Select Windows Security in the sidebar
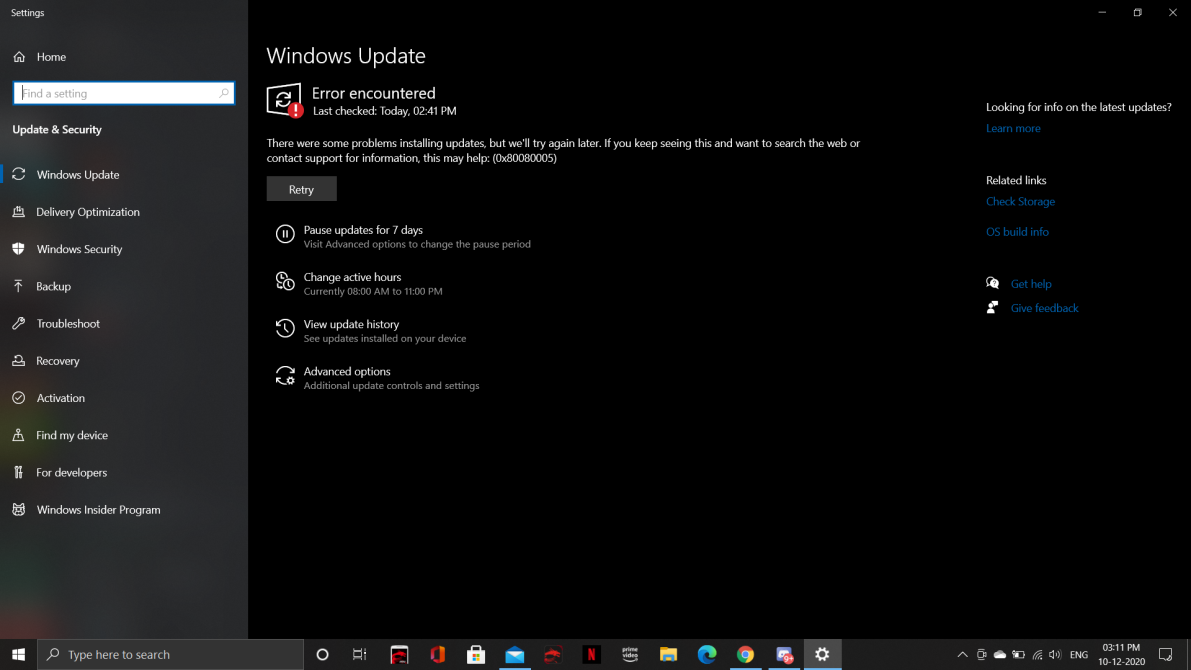The width and height of the screenshot is (1191, 670). pyautogui.click(x=77, y=249)
